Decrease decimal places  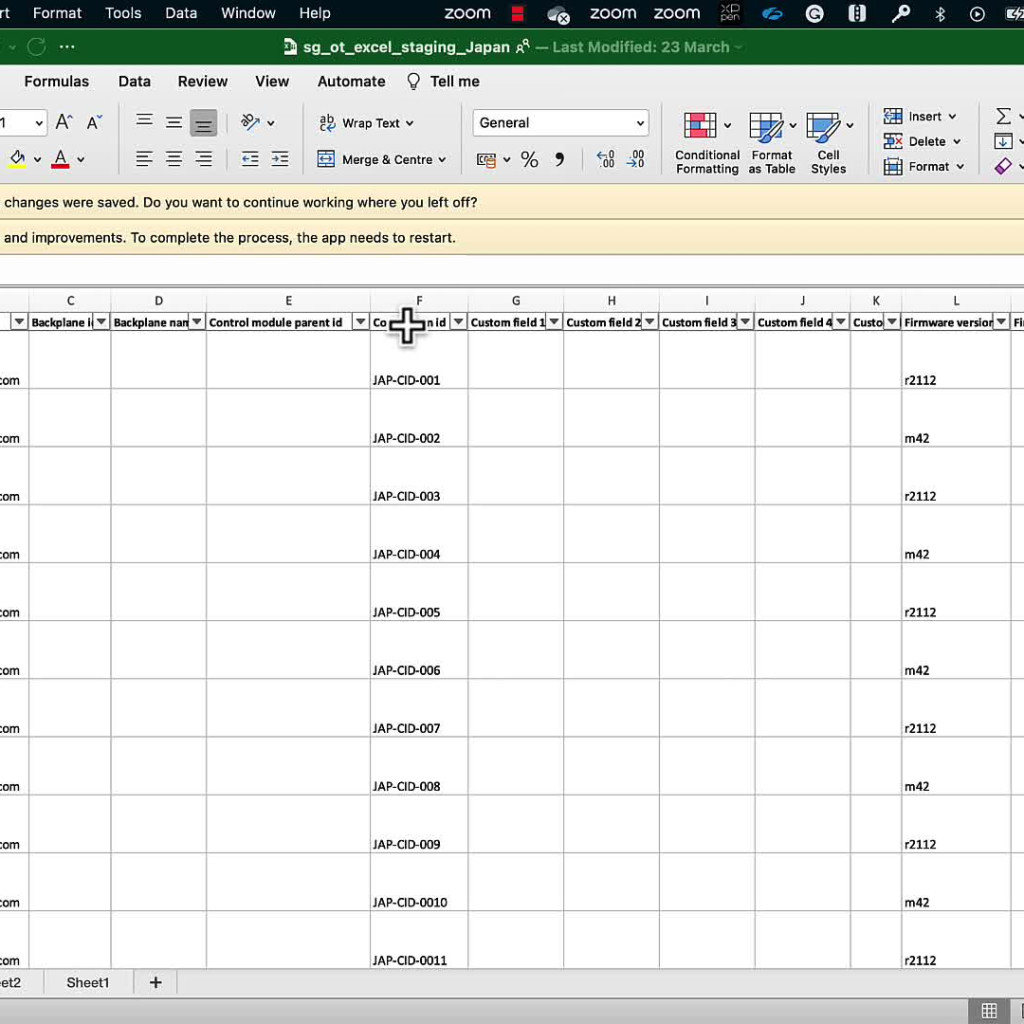click(x=635, y=159)
